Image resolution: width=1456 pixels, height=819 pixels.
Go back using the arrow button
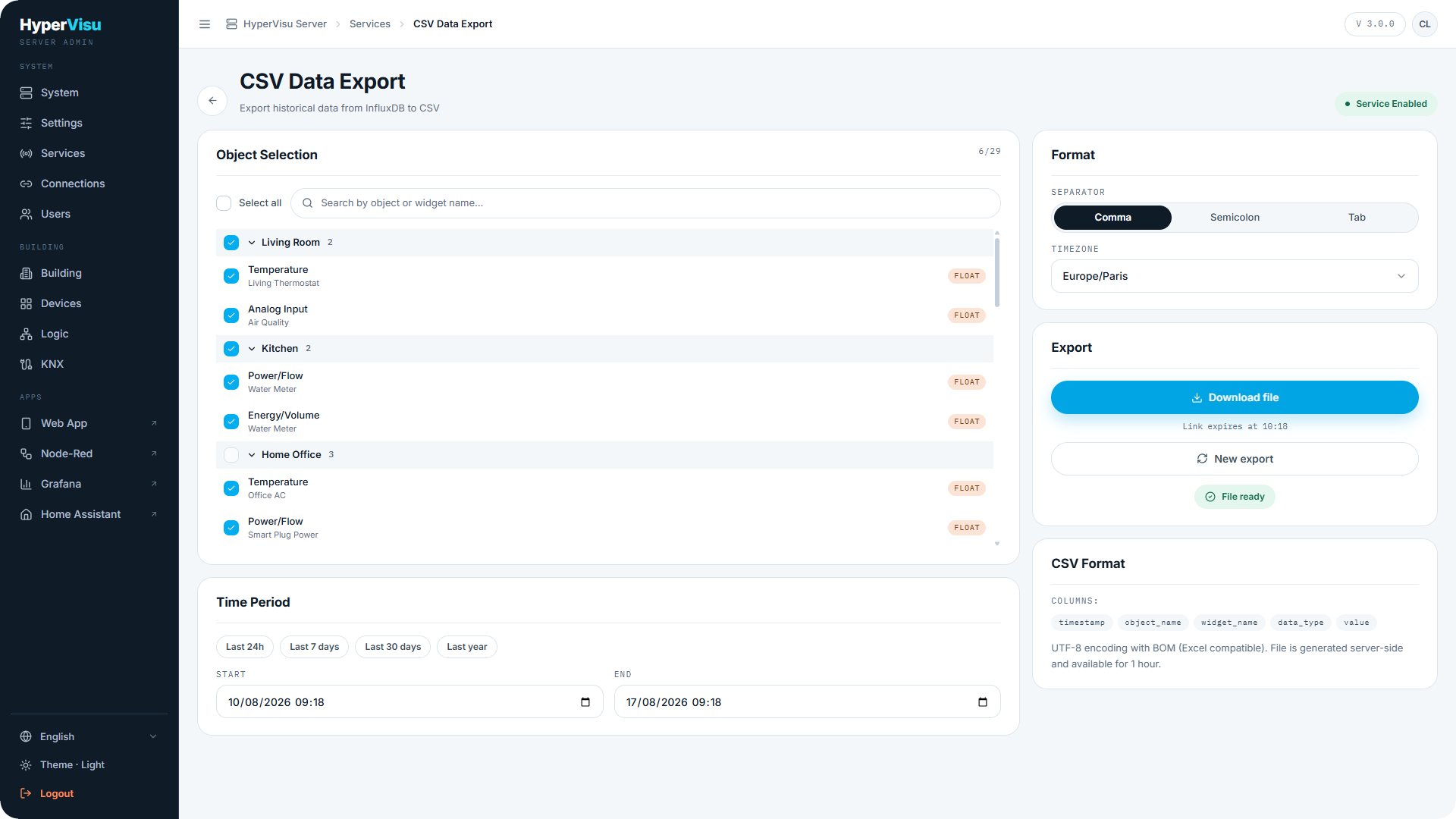(212, 100)
